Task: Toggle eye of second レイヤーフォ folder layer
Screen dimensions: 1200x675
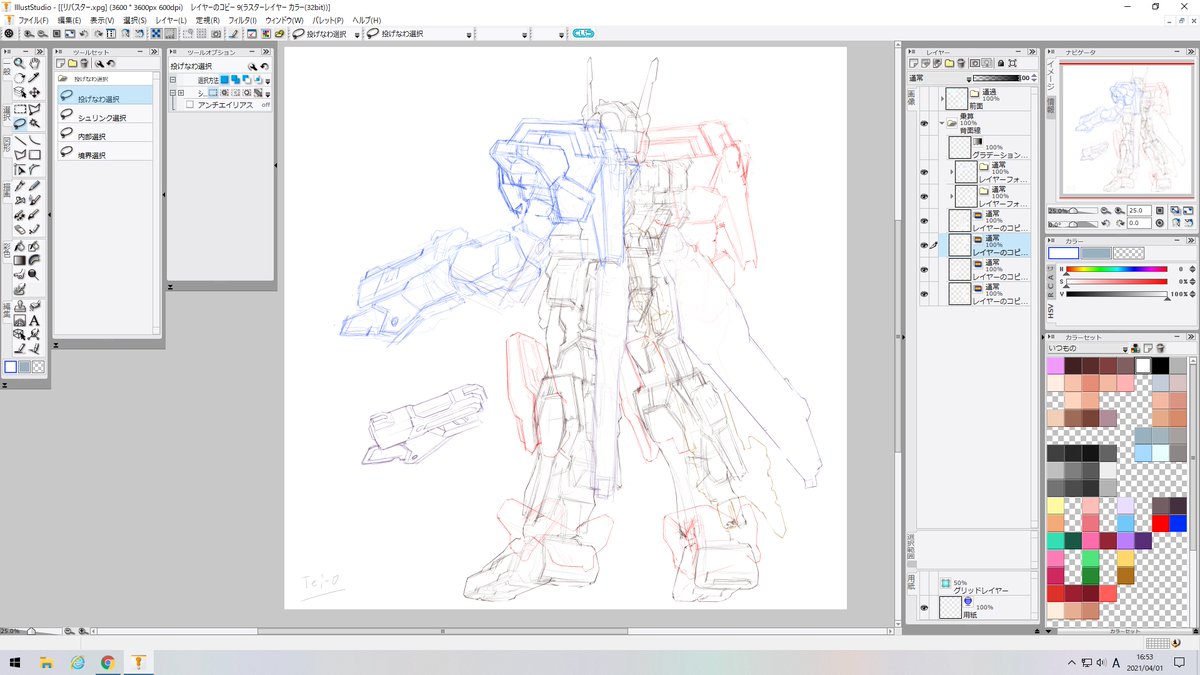Action: [x=924, y=196]
